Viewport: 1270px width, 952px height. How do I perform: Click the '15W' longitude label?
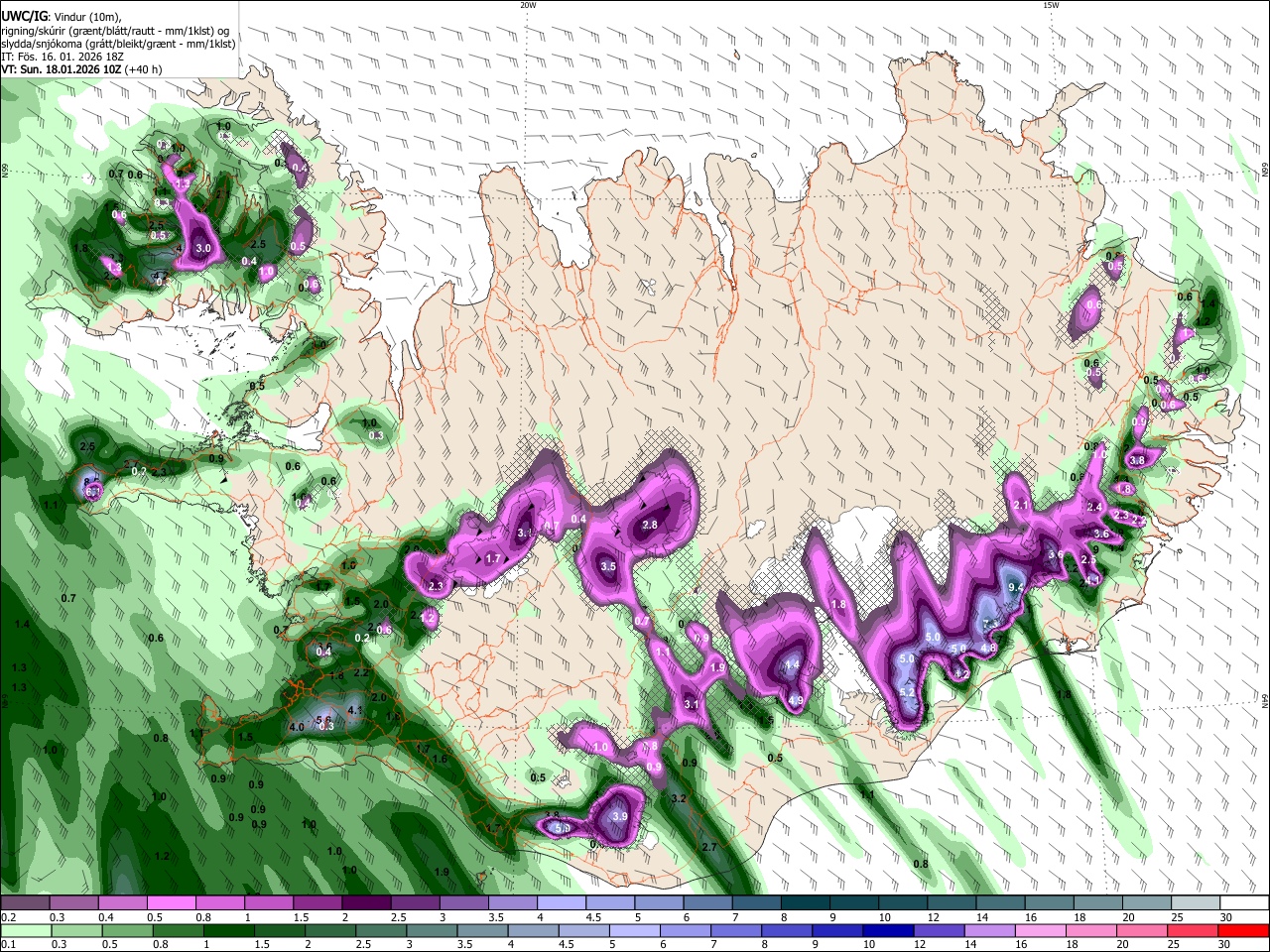[1051, 5]
